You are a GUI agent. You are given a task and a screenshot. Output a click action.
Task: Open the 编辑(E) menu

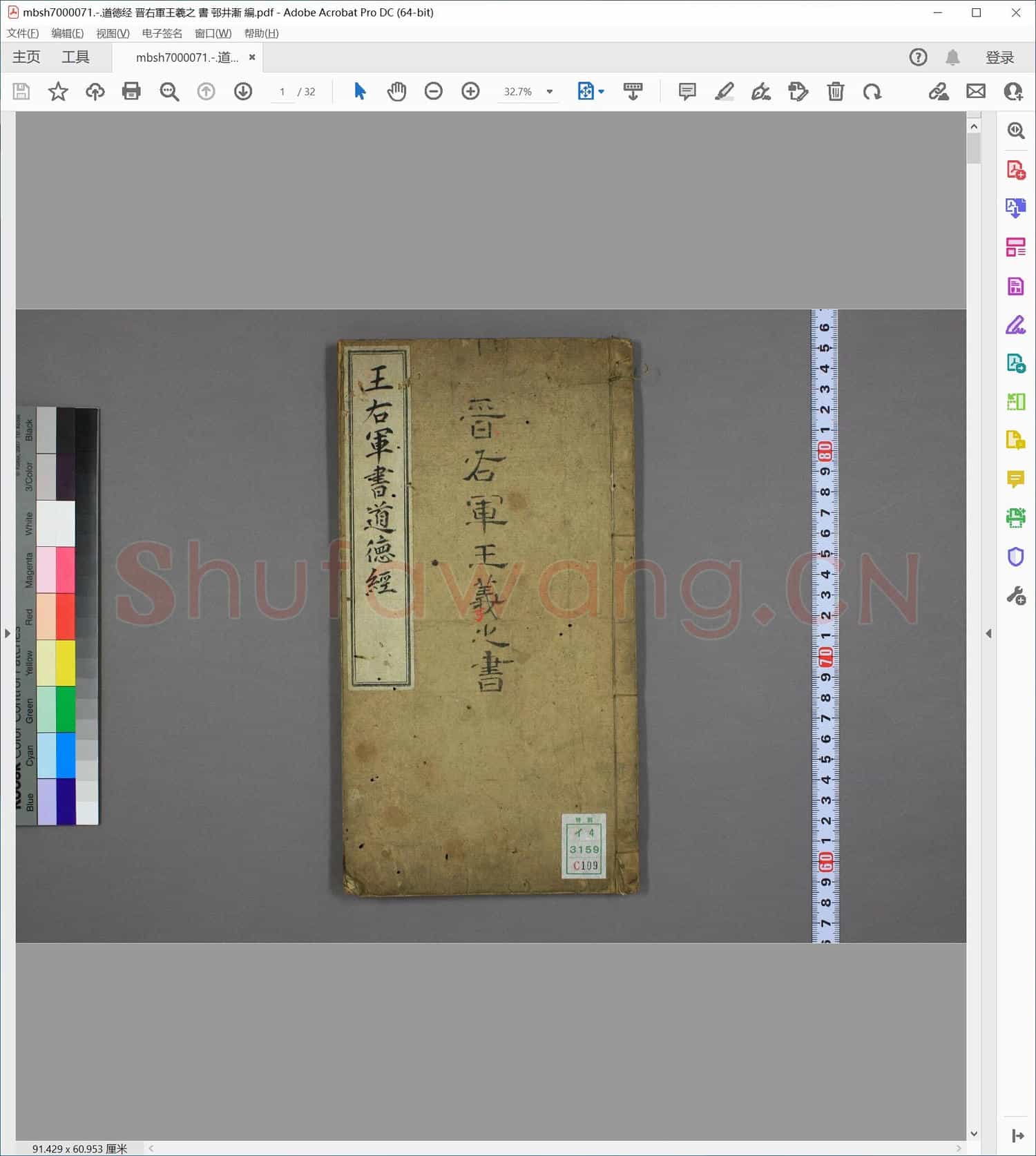68,33
